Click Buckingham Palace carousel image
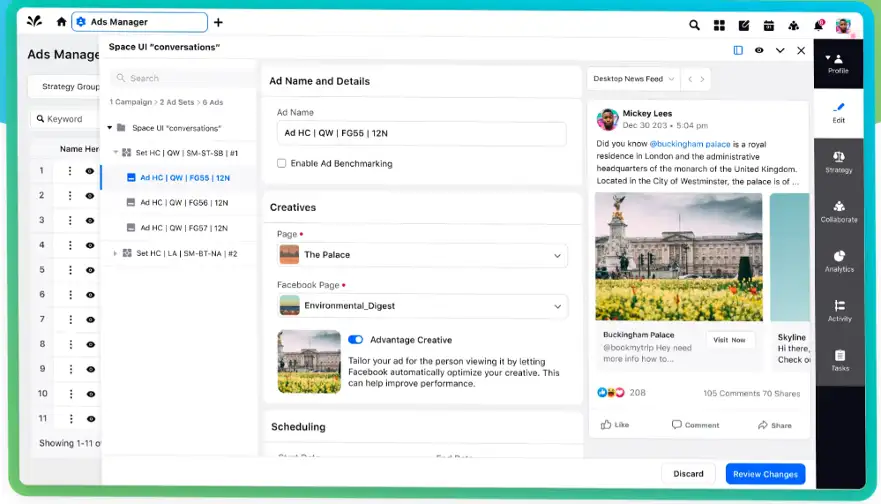 point(679,257)
